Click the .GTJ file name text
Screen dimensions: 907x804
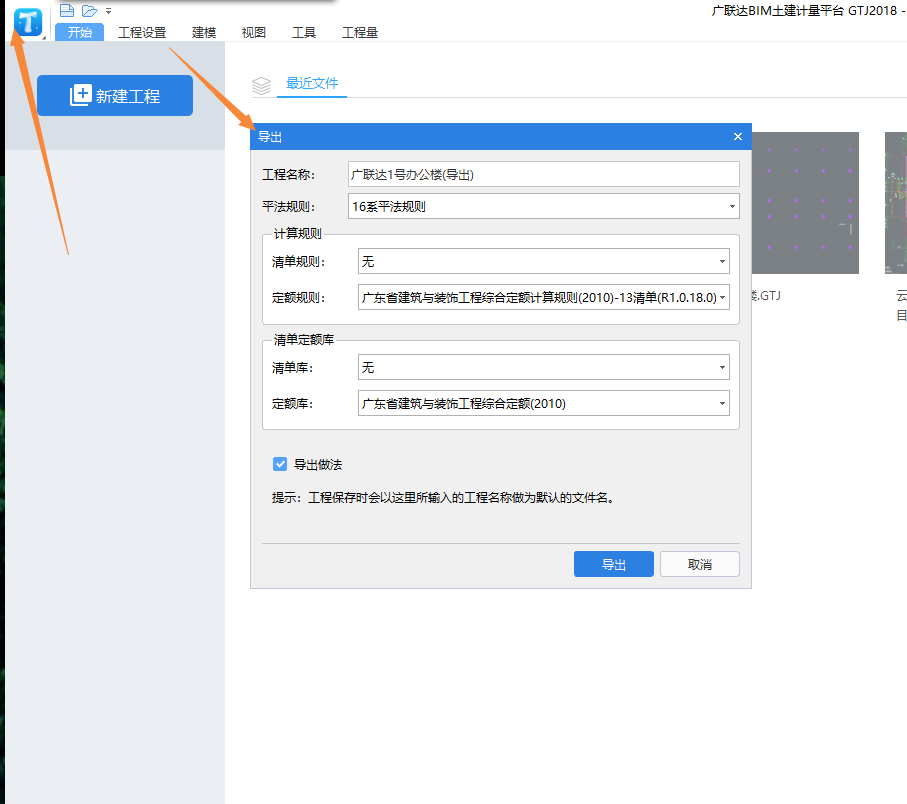tap(766, 296)
